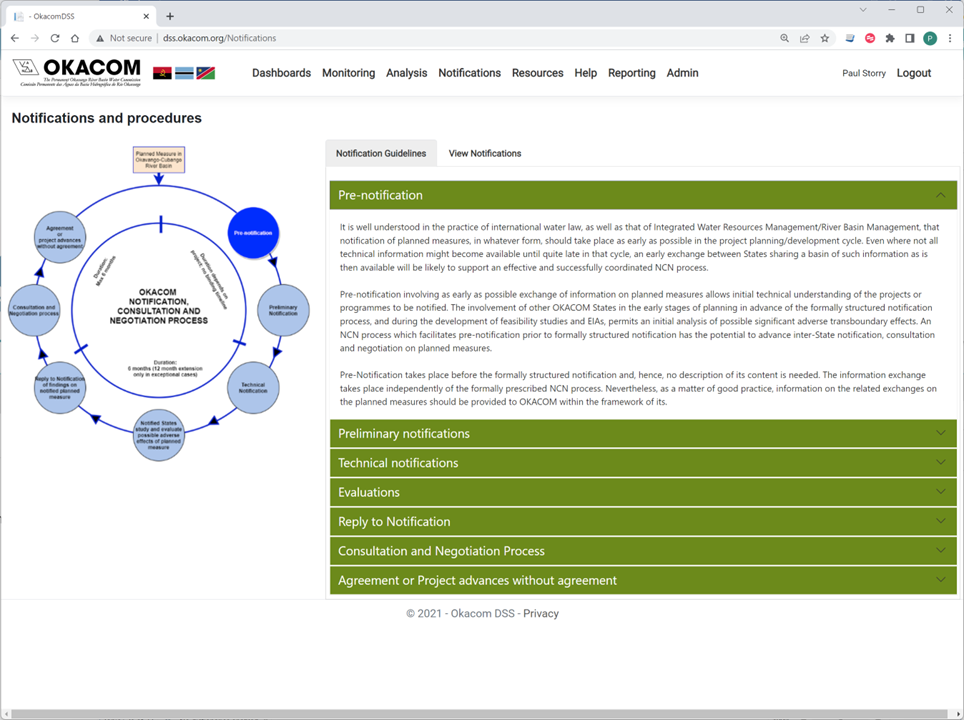Open the zoom magnifier in address bar
The width and height of the screenshot is (964, 720).
tap(784, 38)
